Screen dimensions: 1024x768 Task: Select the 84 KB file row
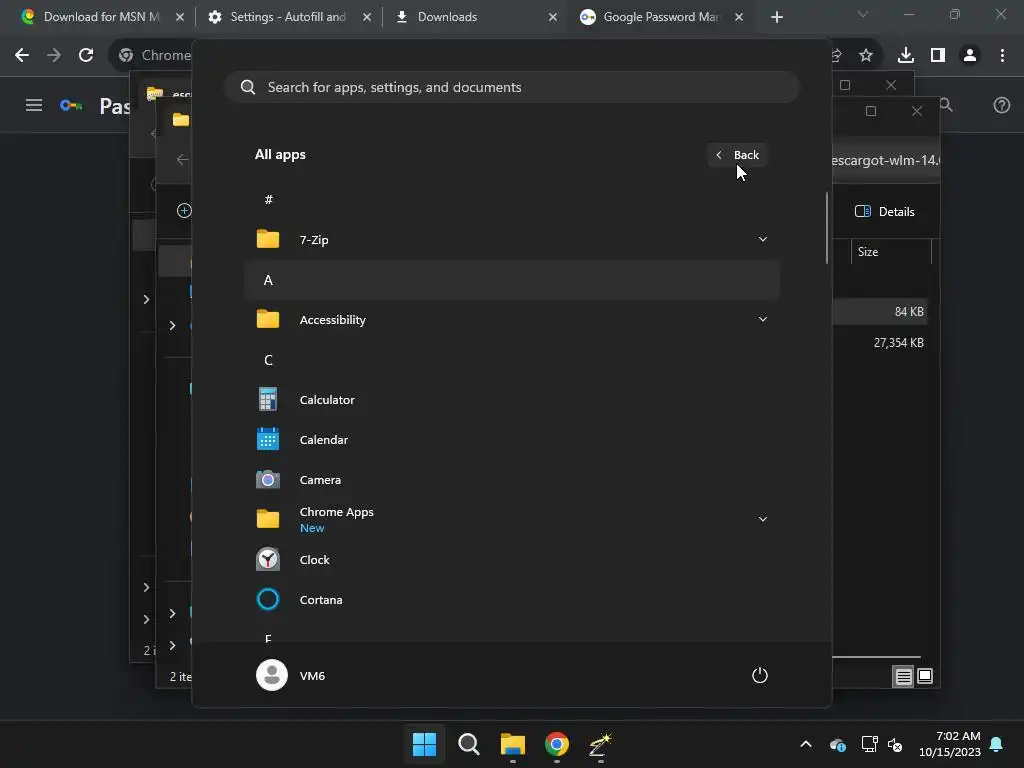click(880, 312)
